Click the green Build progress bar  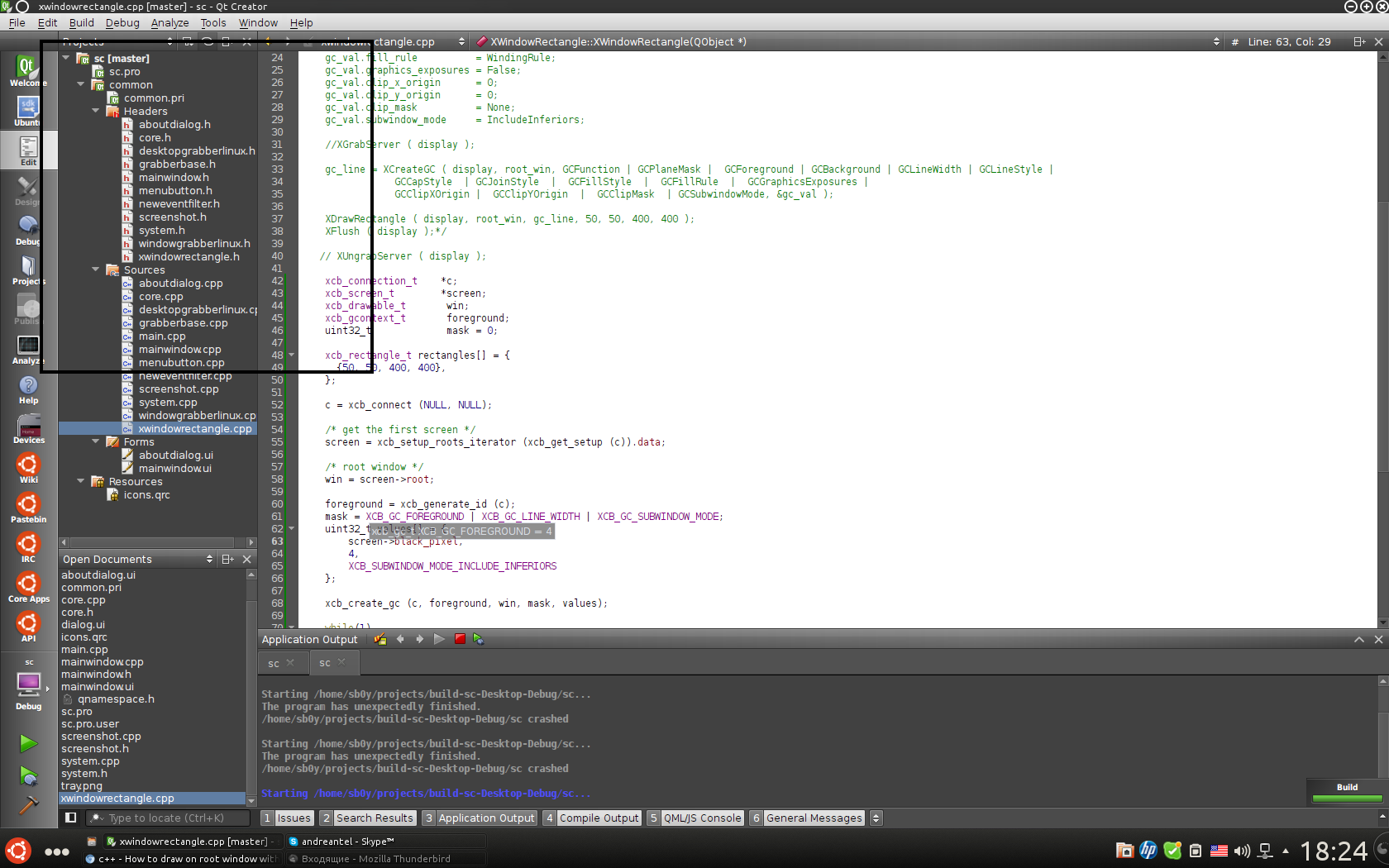coord(1347,799)
